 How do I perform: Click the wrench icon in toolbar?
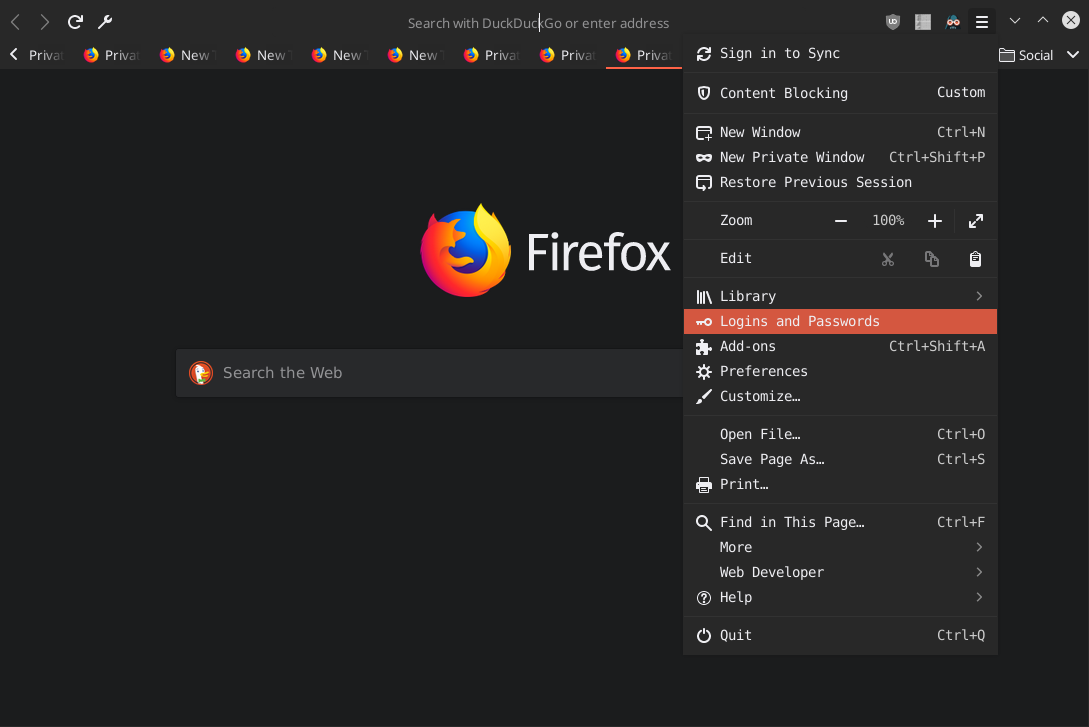[105, 22]
